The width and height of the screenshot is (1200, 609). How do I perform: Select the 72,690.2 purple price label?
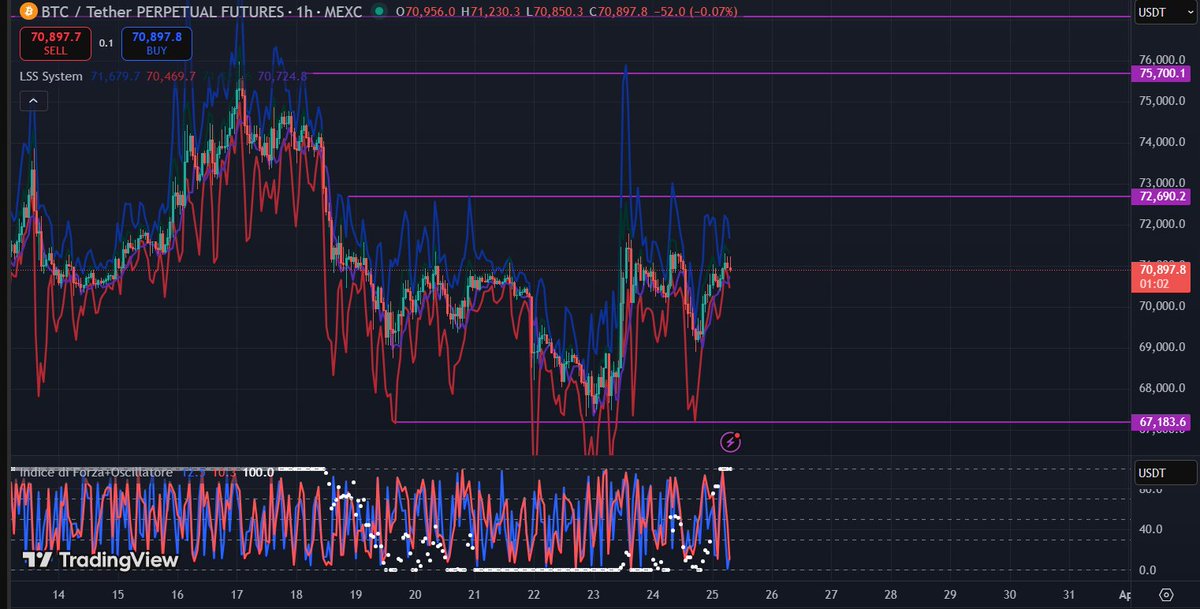[1160, 196]
